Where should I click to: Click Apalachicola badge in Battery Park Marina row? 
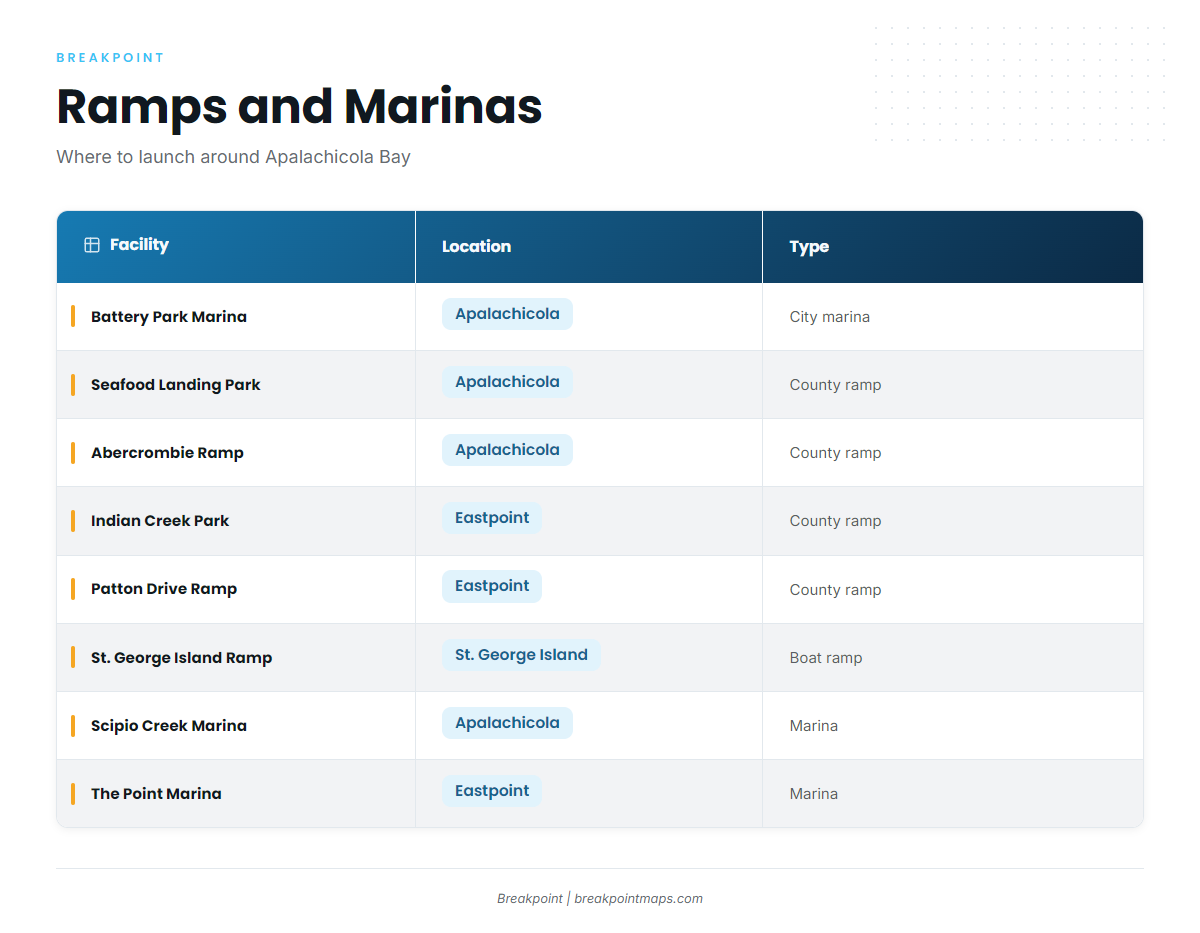pyautogui.click(x=507, y=314)
